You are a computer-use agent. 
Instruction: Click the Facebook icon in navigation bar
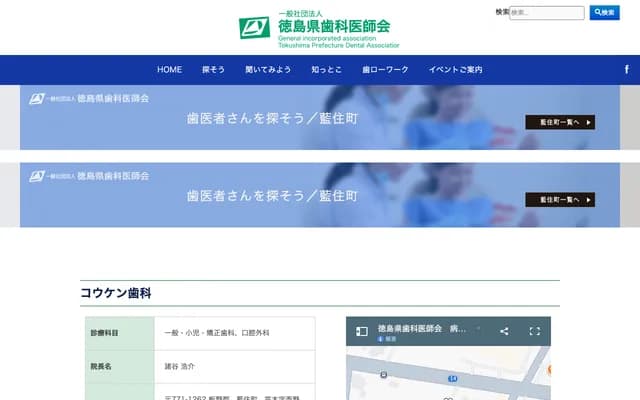click(627, 69)
